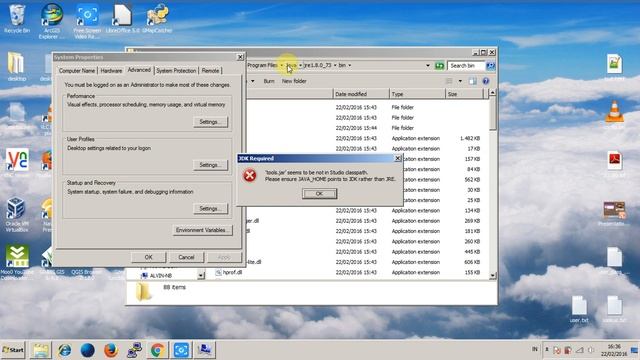The image size is (640, 360).
Task: Select the user.txt file on desktop
Action: (579, 309)
